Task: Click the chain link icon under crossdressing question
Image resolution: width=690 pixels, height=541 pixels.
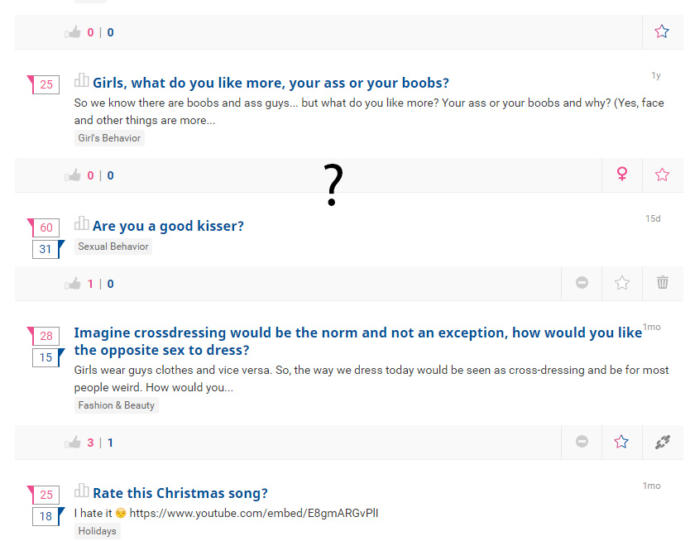Action: 662,442
